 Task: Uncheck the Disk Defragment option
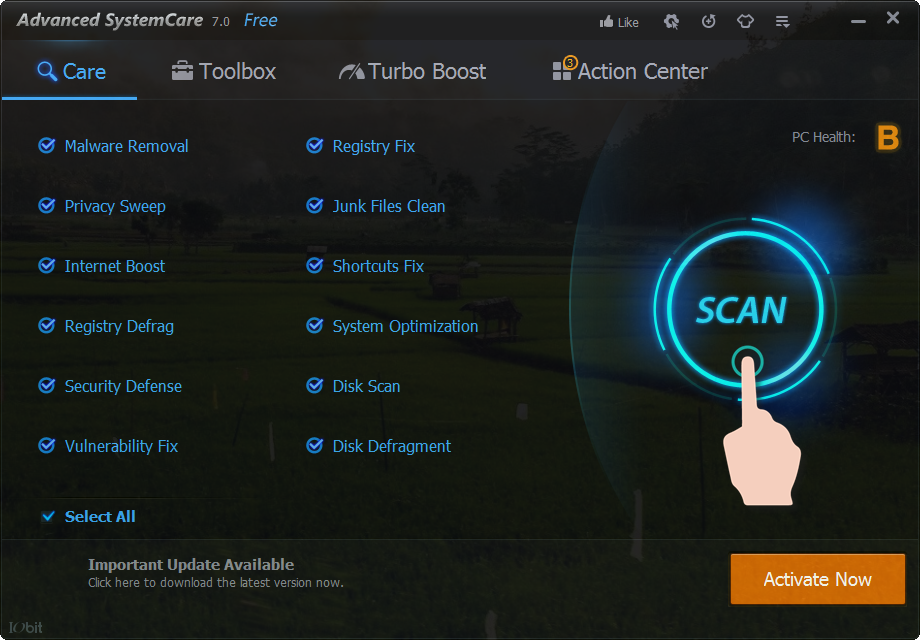(x=315, y=446)
